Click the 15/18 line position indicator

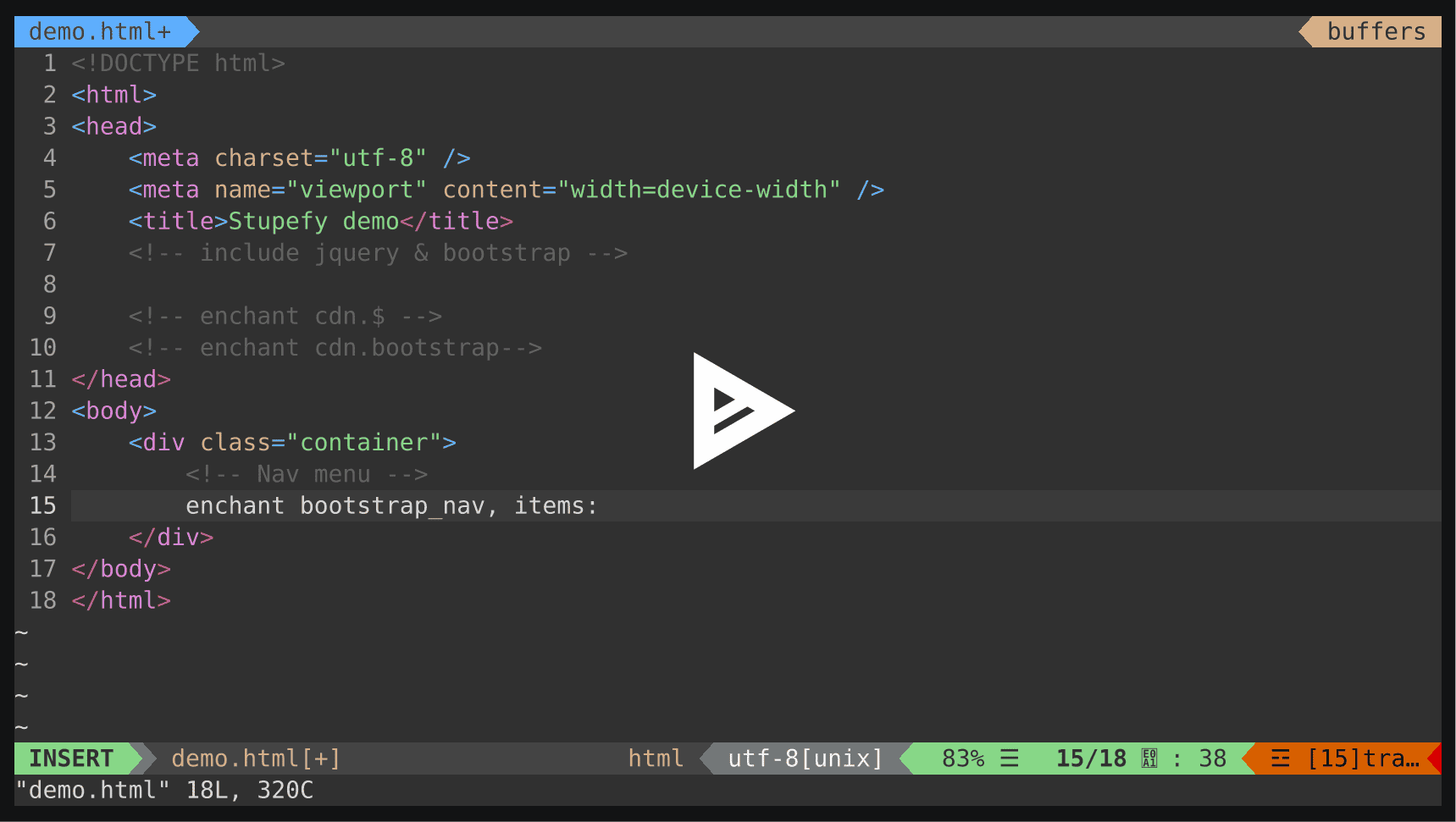pos(1091,759)
